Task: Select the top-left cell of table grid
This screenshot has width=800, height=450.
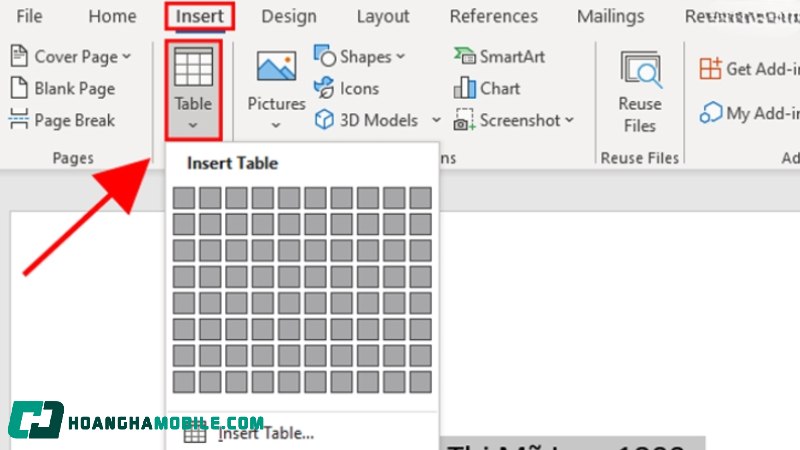Action: coord(184,198)
